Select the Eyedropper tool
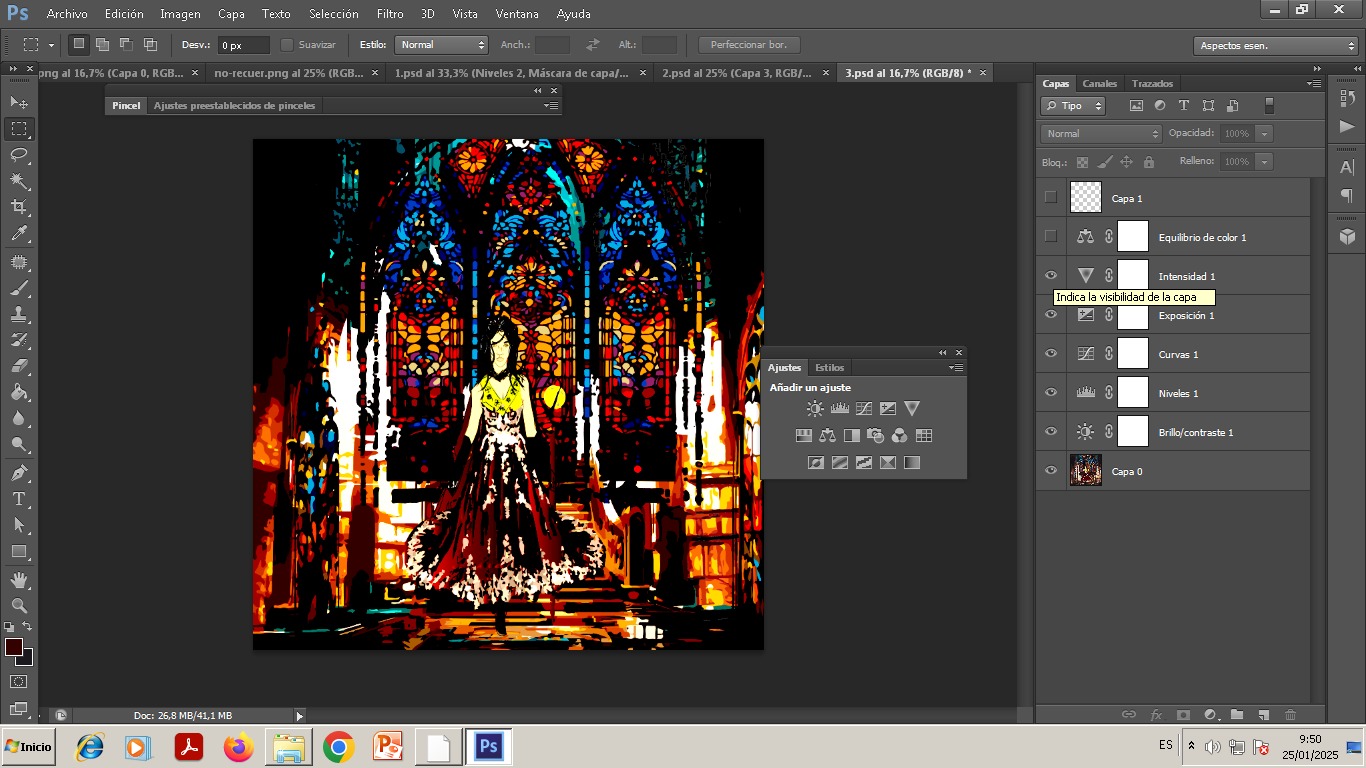The height and width of the screenshot is (768, 1366). tap(19, 234)
